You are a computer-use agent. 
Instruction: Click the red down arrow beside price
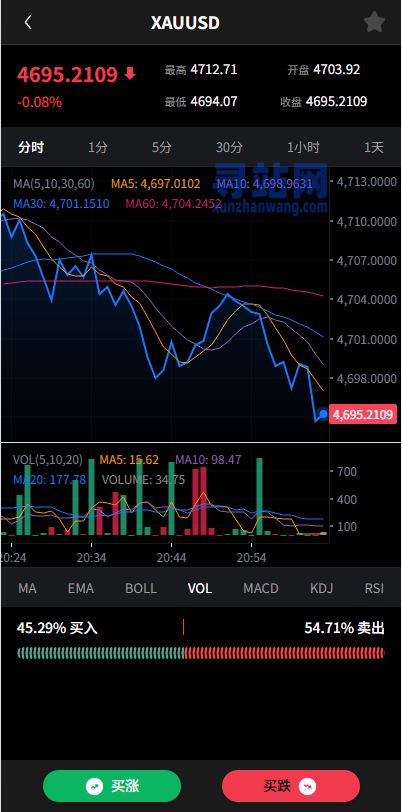[130, 75]
